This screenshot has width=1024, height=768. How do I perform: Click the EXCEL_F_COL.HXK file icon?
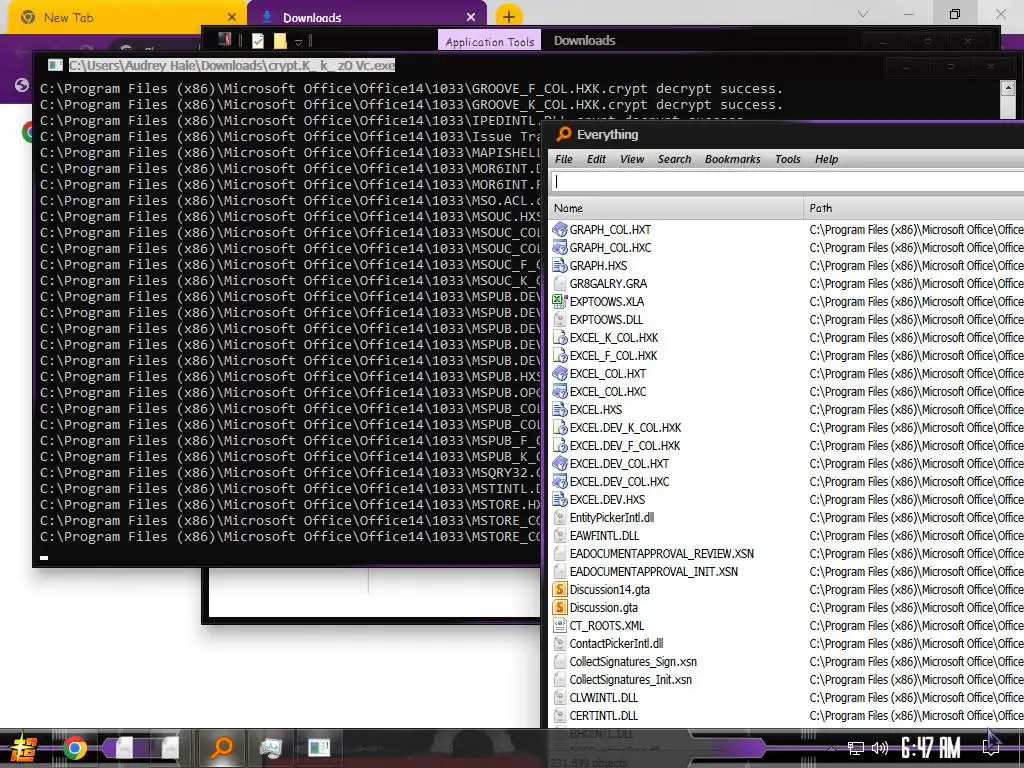[x=560, y=355]
